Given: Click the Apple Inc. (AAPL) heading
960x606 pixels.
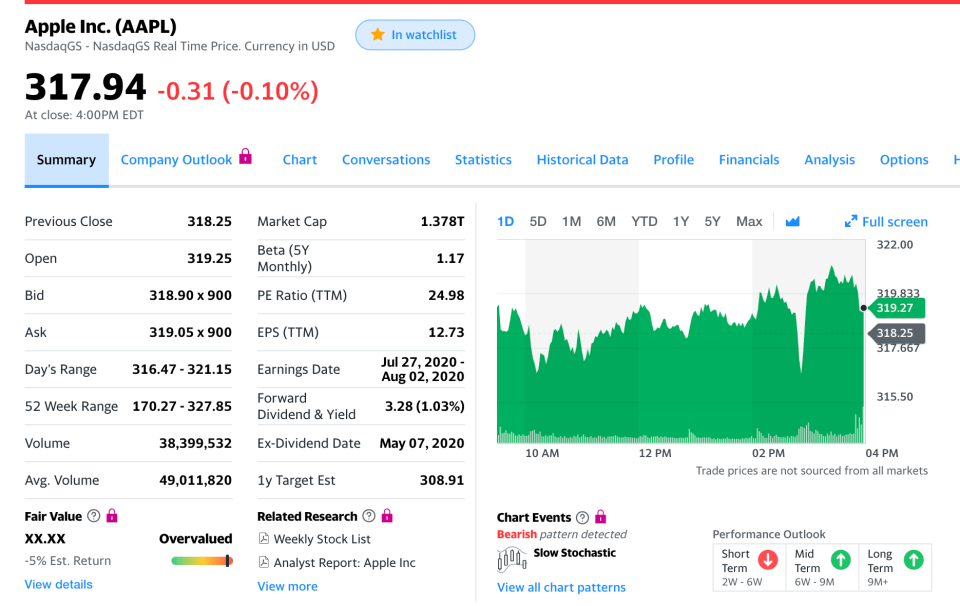Looking at the screenshot, I should [x=100, y=26].
